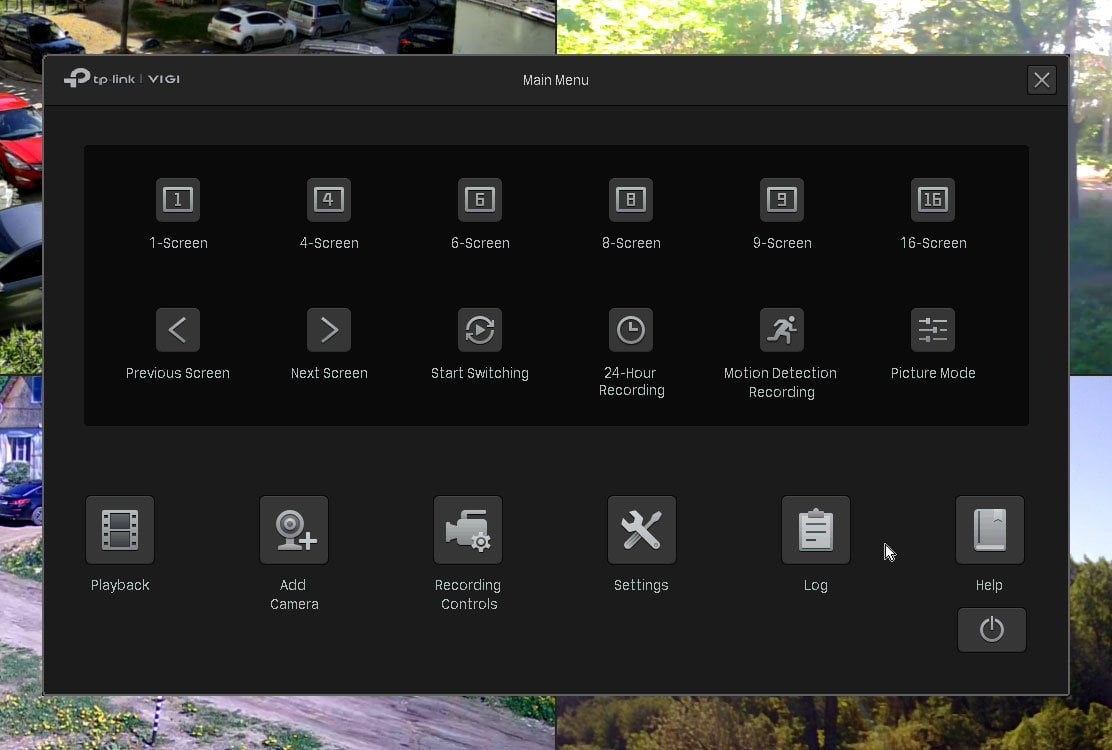
Task: Go to Previous Screen
Action: coord(178,330)
